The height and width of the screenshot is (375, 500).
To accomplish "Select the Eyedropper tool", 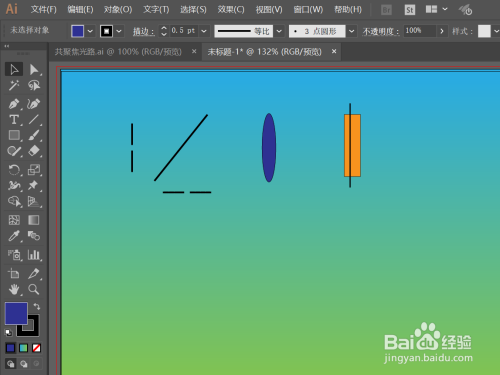I will (x=14, y=236).
